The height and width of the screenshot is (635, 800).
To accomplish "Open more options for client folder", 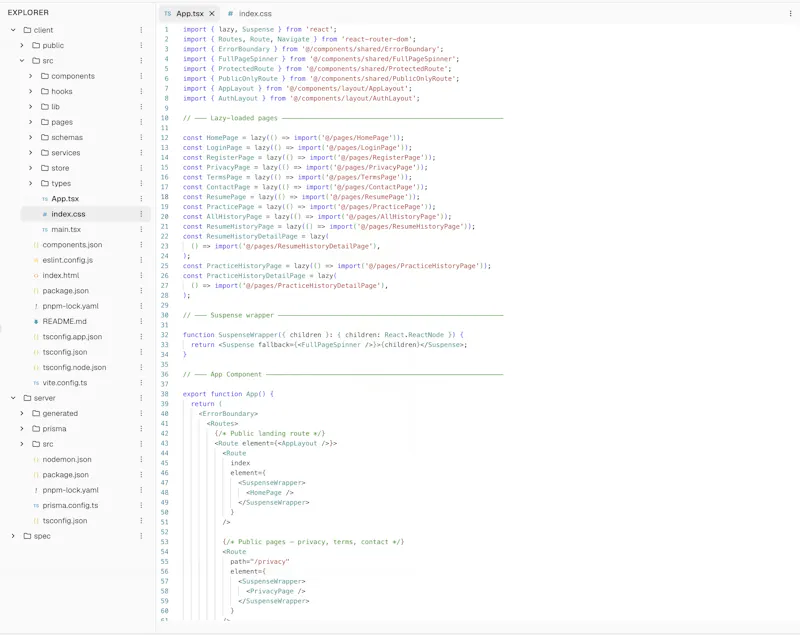I will pyautogui.click(x=141, y=30).
